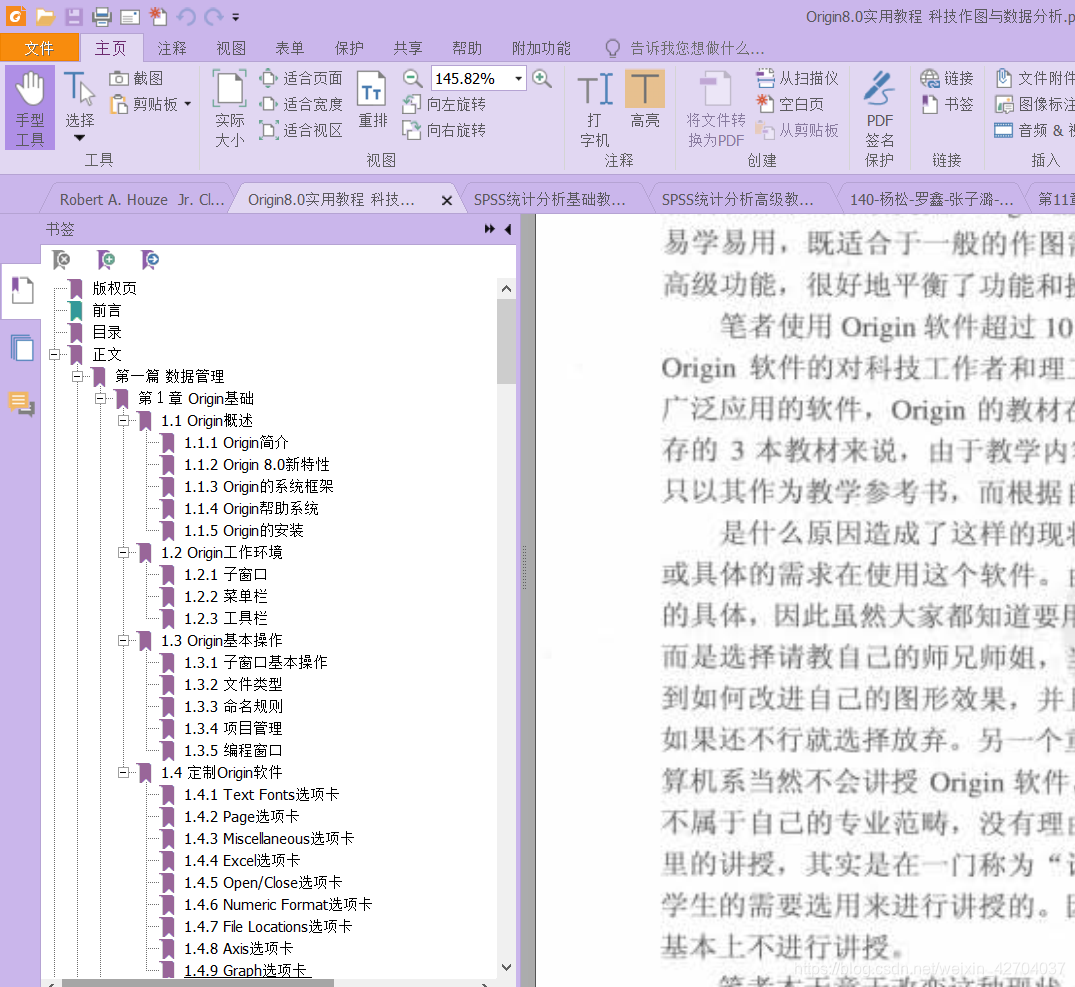Viewport: 1075px width, 987px height.
Task: Choose Fit Page (适合页面)
Action: (302, 79)
